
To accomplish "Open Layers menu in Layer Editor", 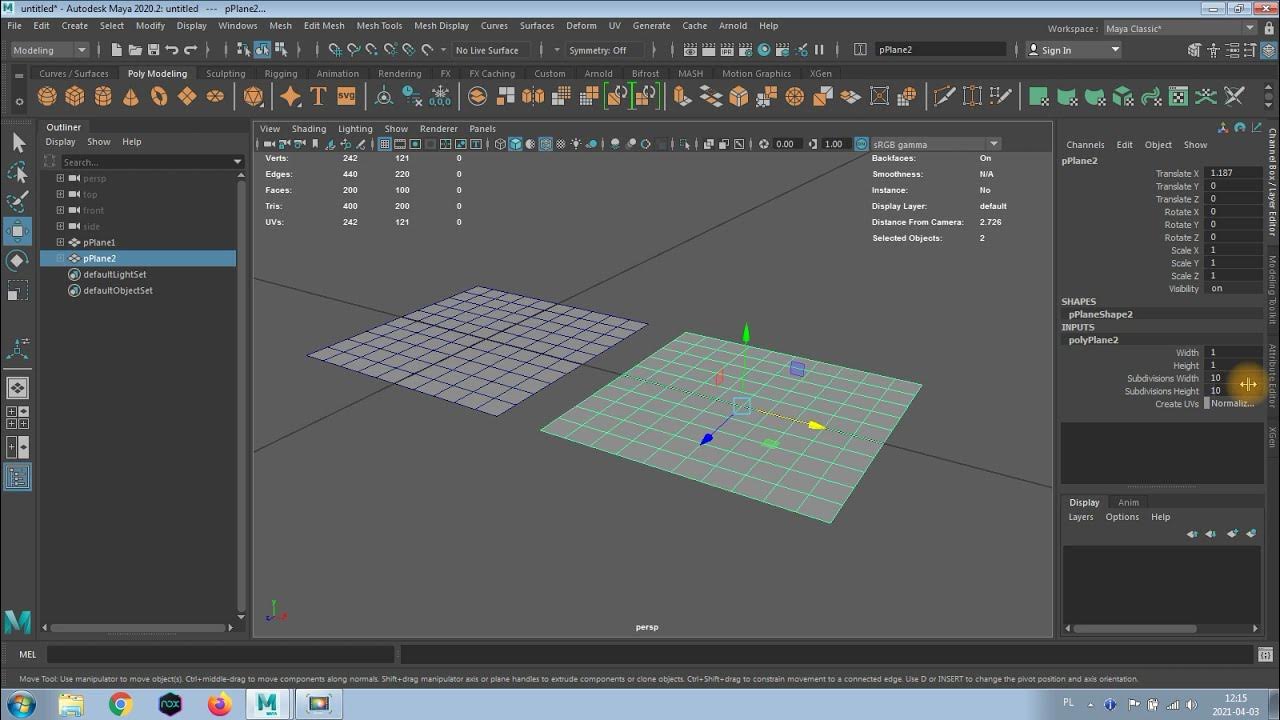I will pos(1081,517).
